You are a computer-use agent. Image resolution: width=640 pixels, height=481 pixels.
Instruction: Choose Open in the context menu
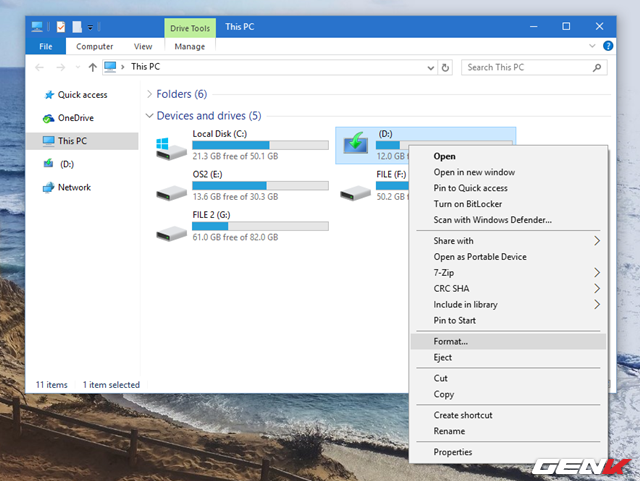tap(508, 156)
